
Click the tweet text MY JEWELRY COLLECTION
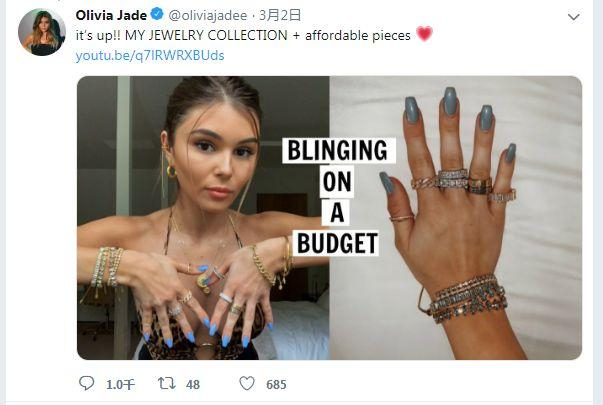pos(206,35)
